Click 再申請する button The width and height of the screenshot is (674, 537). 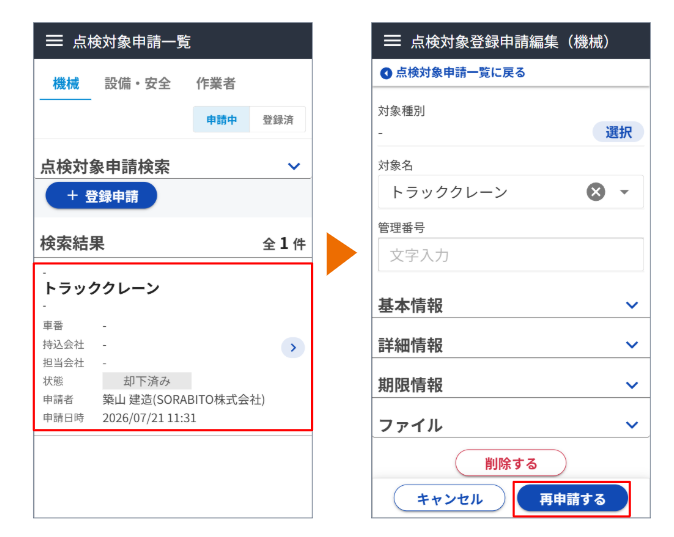point(572,499)
